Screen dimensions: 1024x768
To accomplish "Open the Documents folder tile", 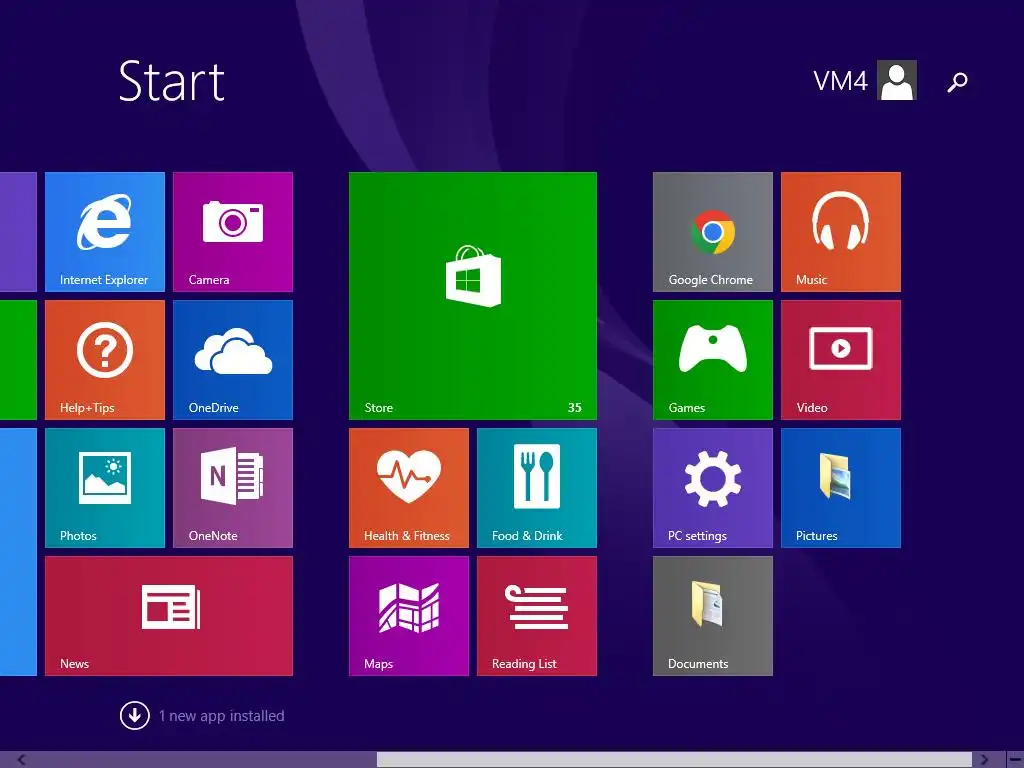I will pyautogui.click(x=712, y=616).
